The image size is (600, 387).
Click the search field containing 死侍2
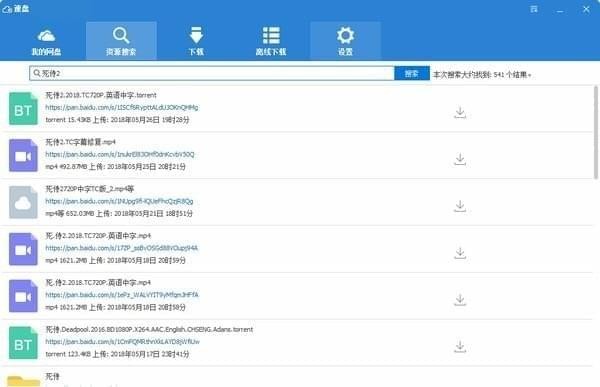[212, 73]
